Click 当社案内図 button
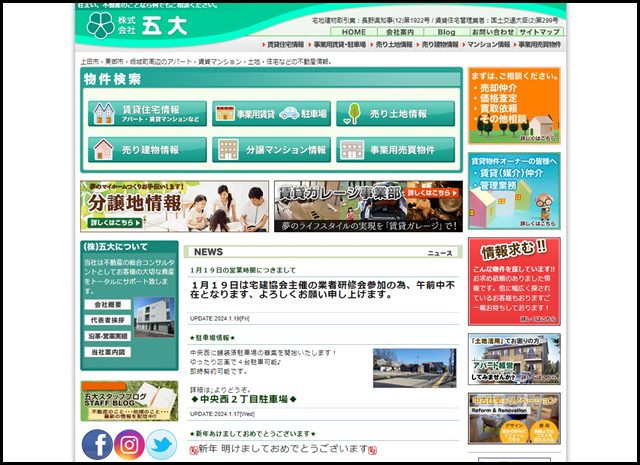This screenshot has height=465, width=640. (x=108, y=352)
